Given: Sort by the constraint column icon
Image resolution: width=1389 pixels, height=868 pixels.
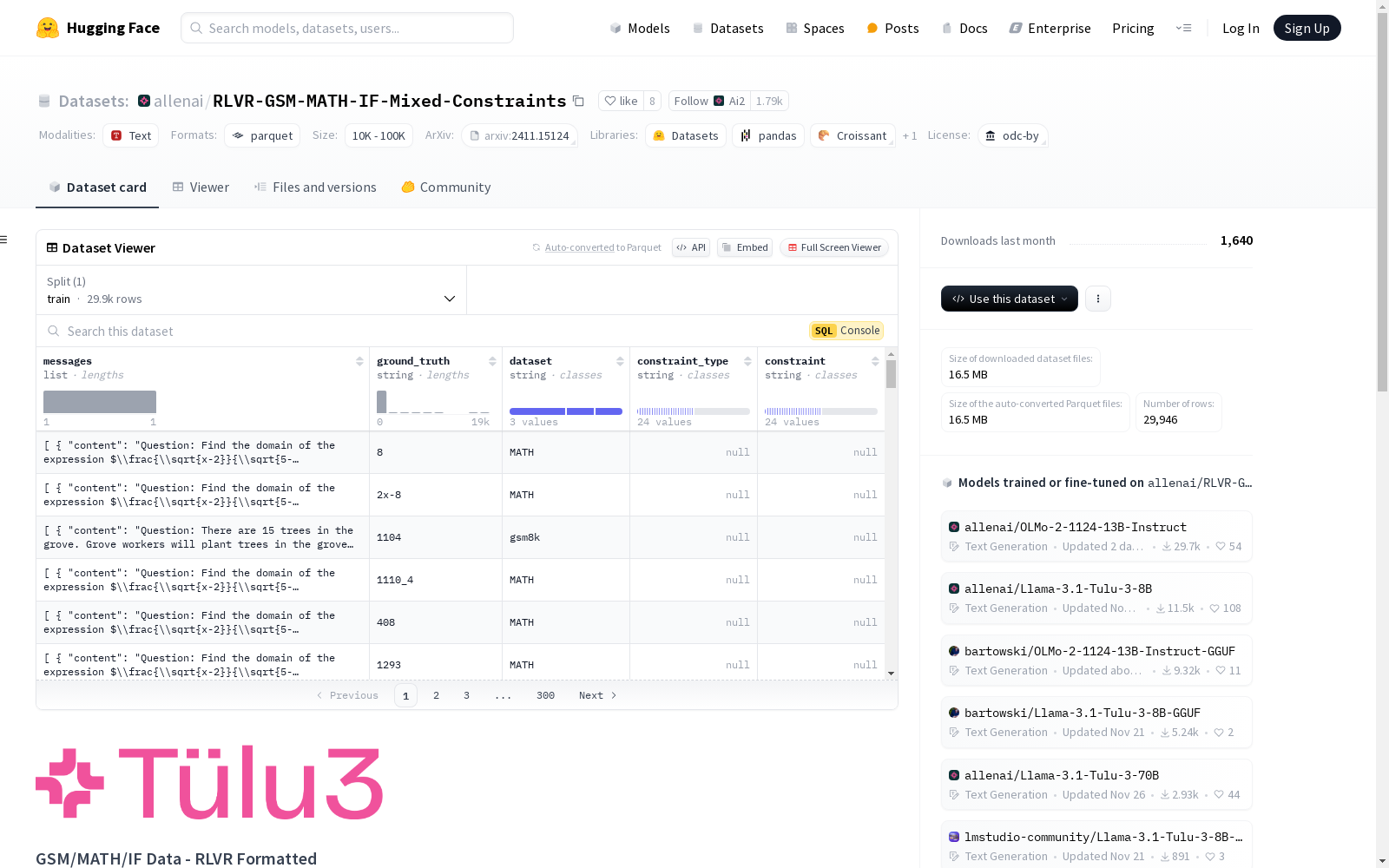Looking at the screenshot, I should (x=875, y=361).
